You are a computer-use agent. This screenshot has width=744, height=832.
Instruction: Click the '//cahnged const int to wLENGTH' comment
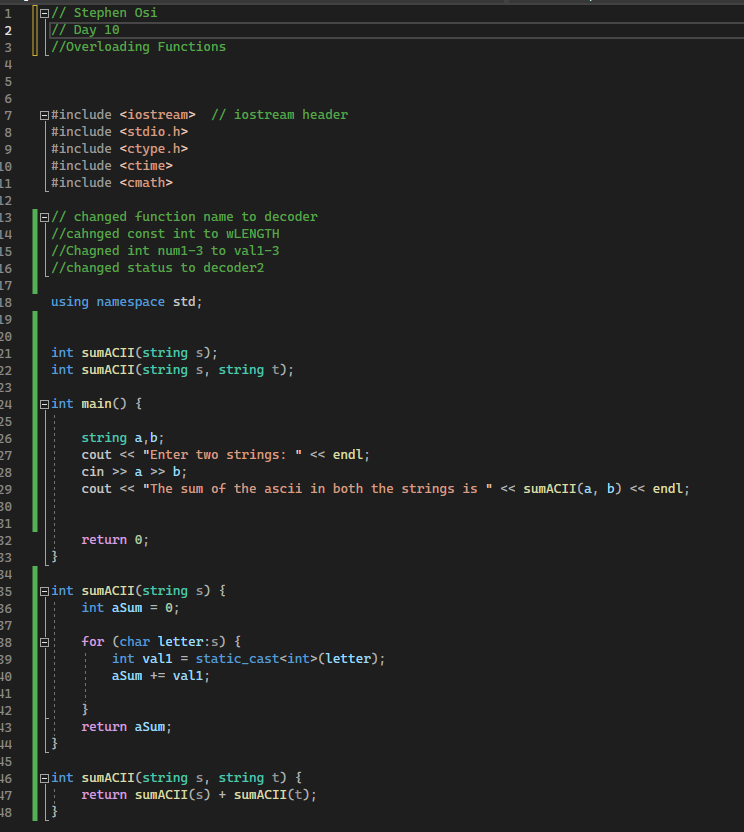(x=165, y=233)
